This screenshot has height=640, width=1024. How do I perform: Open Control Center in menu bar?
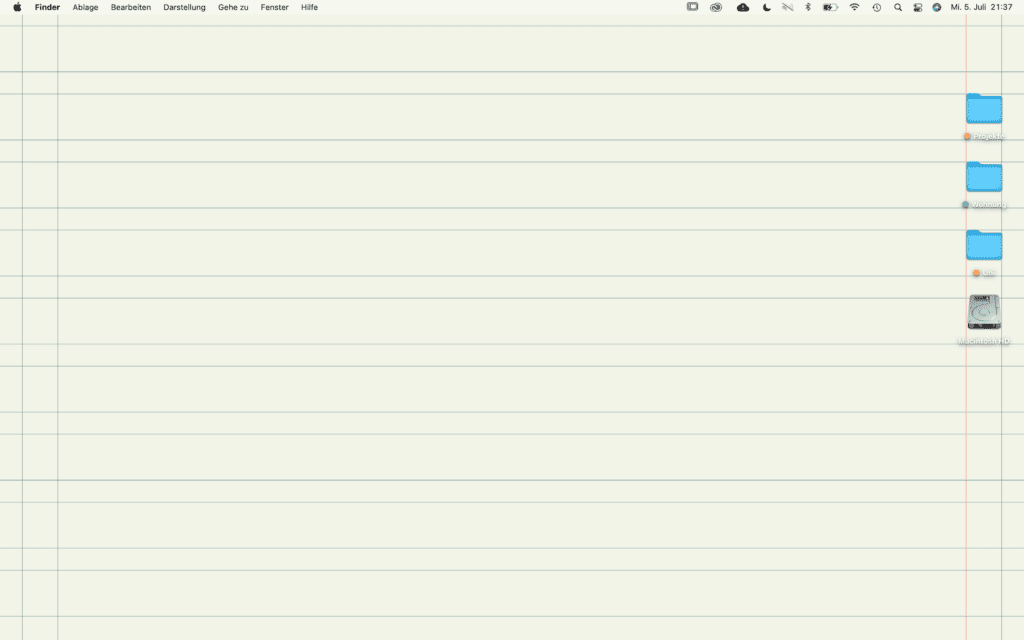917,7
